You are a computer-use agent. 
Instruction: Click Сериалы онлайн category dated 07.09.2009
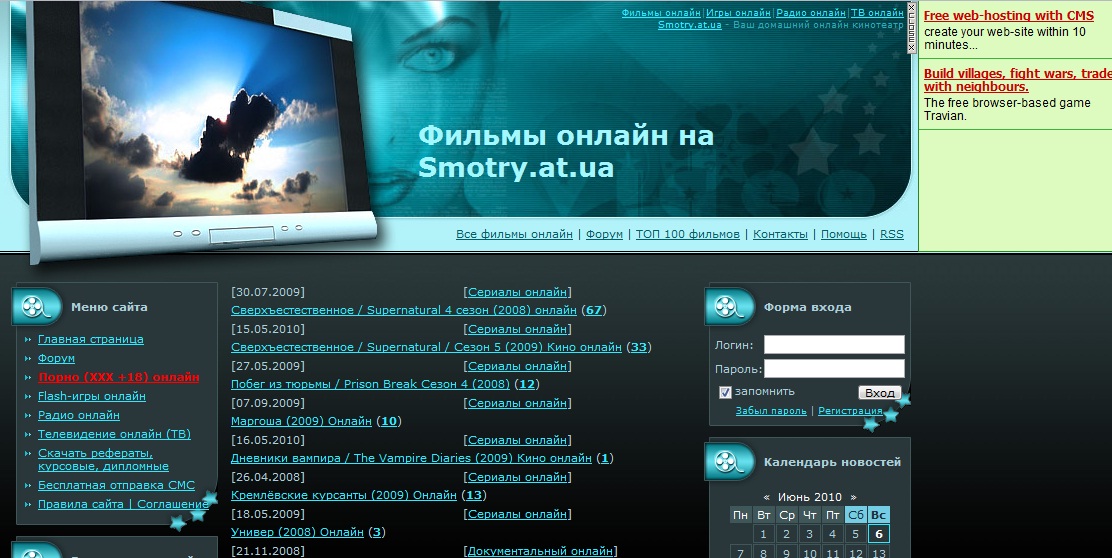(518, 403)
